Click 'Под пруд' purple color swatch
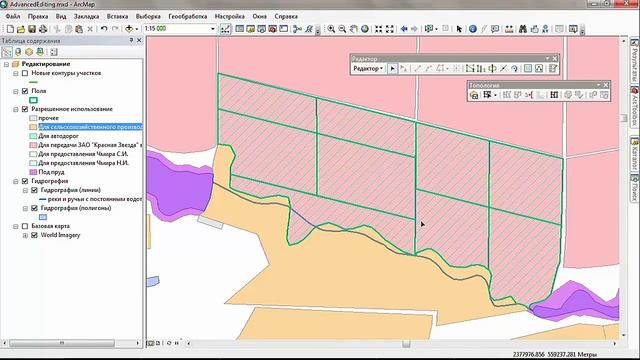The width and height of the screenshot is (640, 360). (33, 172)
